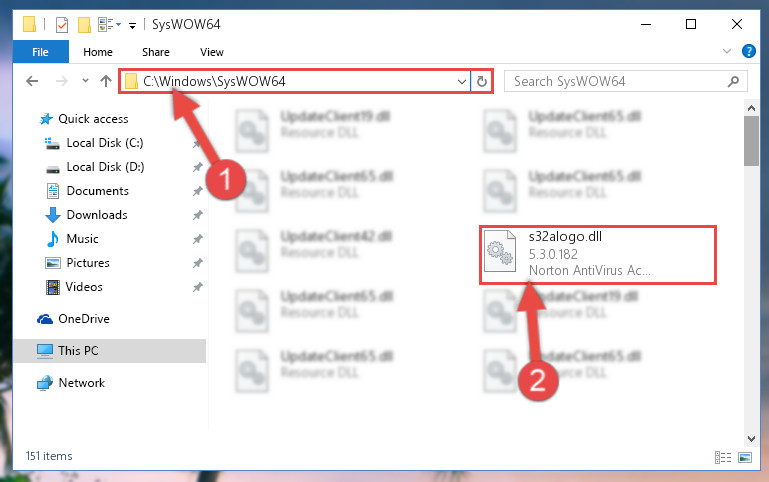The height and width of the screenshot is (482, 769).
Task: Unpin Music pin icon
Action: 197,239
